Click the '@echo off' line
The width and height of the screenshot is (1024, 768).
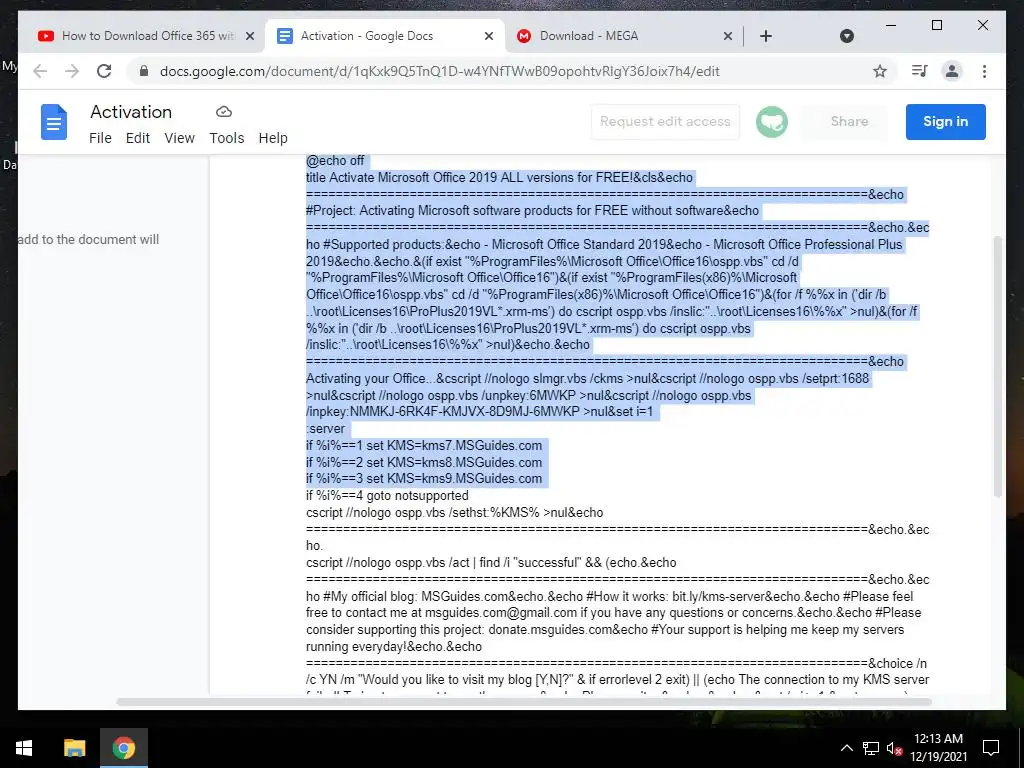pyautogui.click(x=335, y=161)
